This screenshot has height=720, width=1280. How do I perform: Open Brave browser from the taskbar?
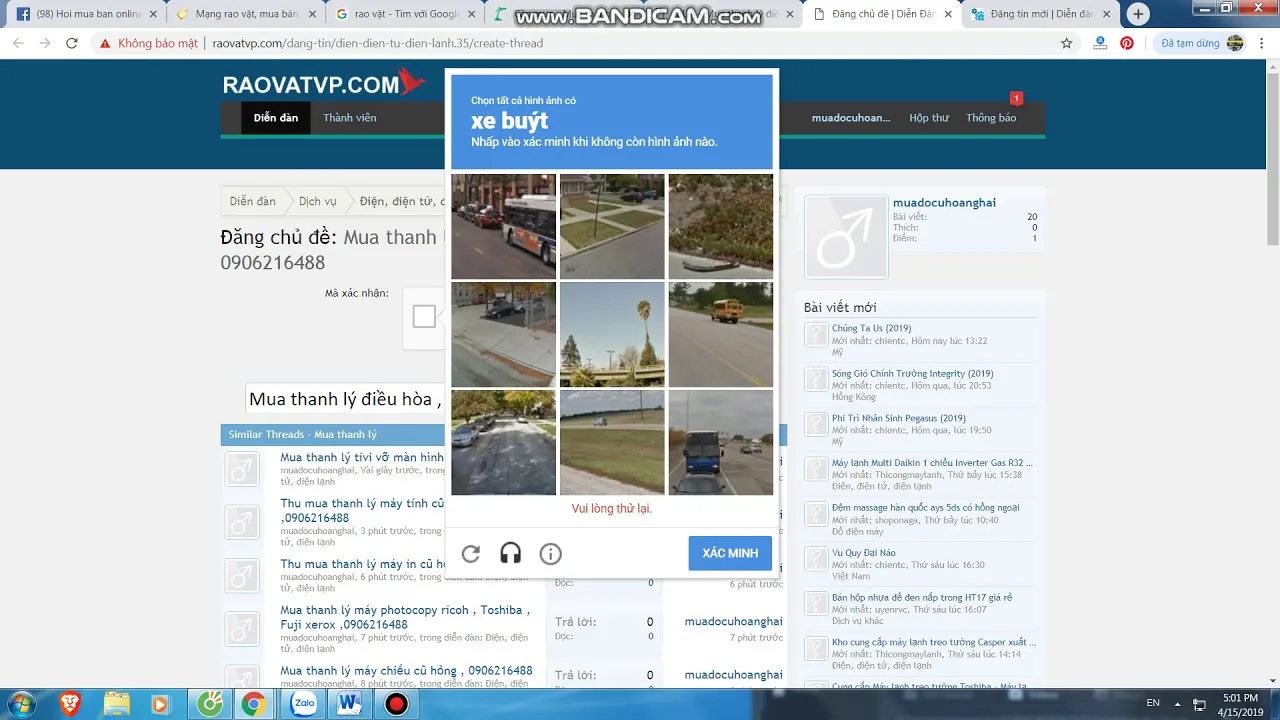click(x=69, y=704)
